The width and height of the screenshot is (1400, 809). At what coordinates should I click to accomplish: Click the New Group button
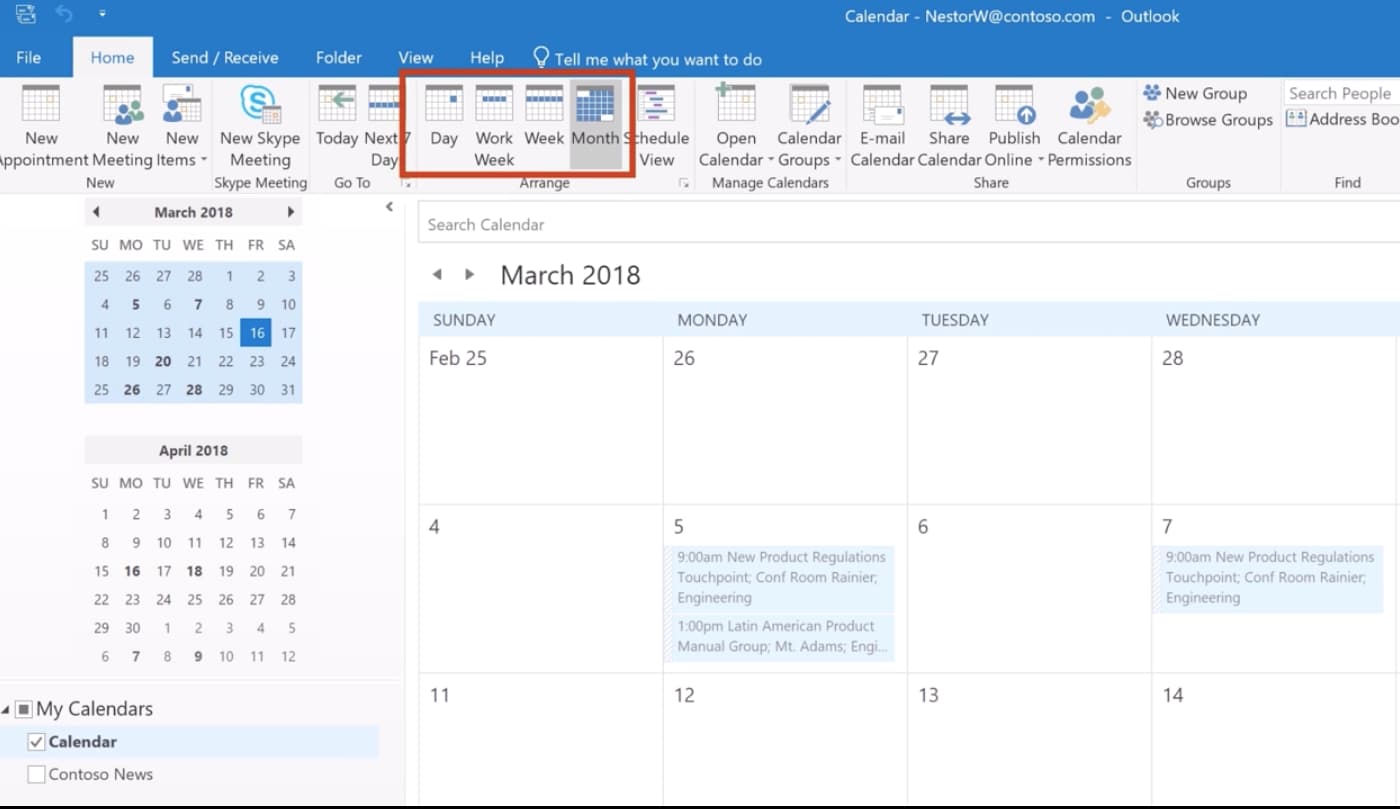click(x=1195, y=93)
